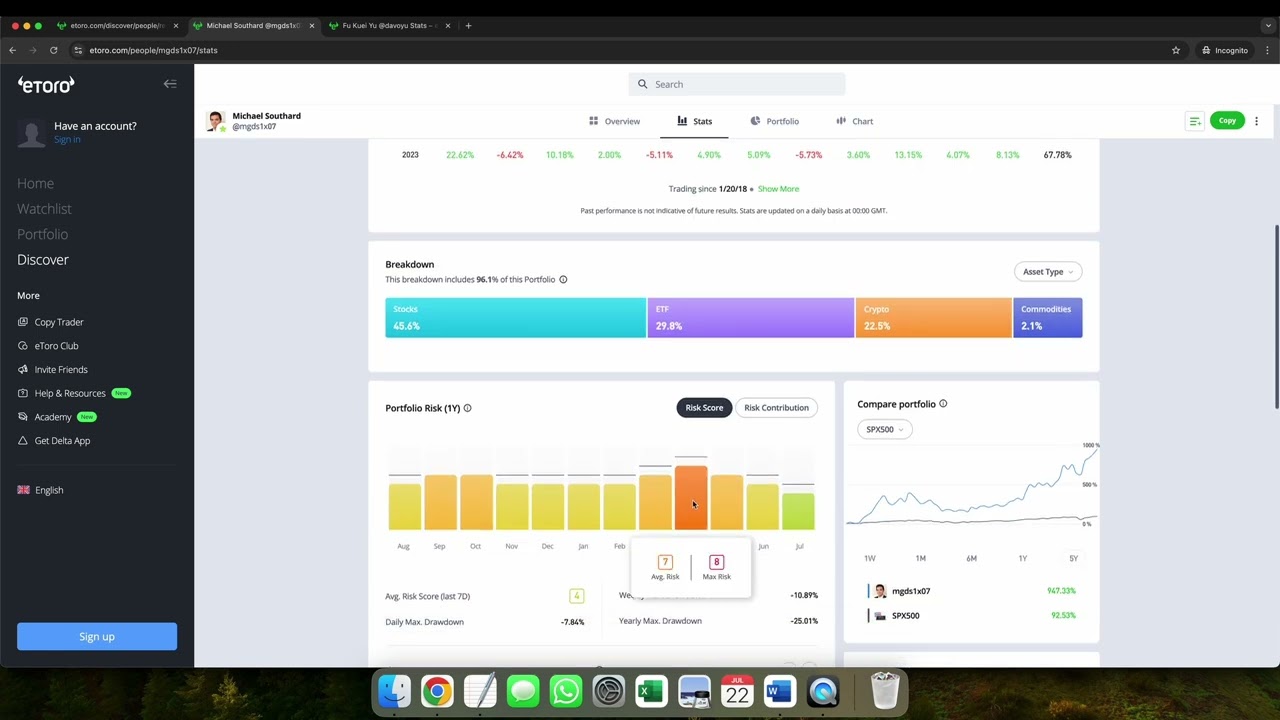
Task: Click the Crypto 22.5% breakdown bar
Action: tap(933, 318)
